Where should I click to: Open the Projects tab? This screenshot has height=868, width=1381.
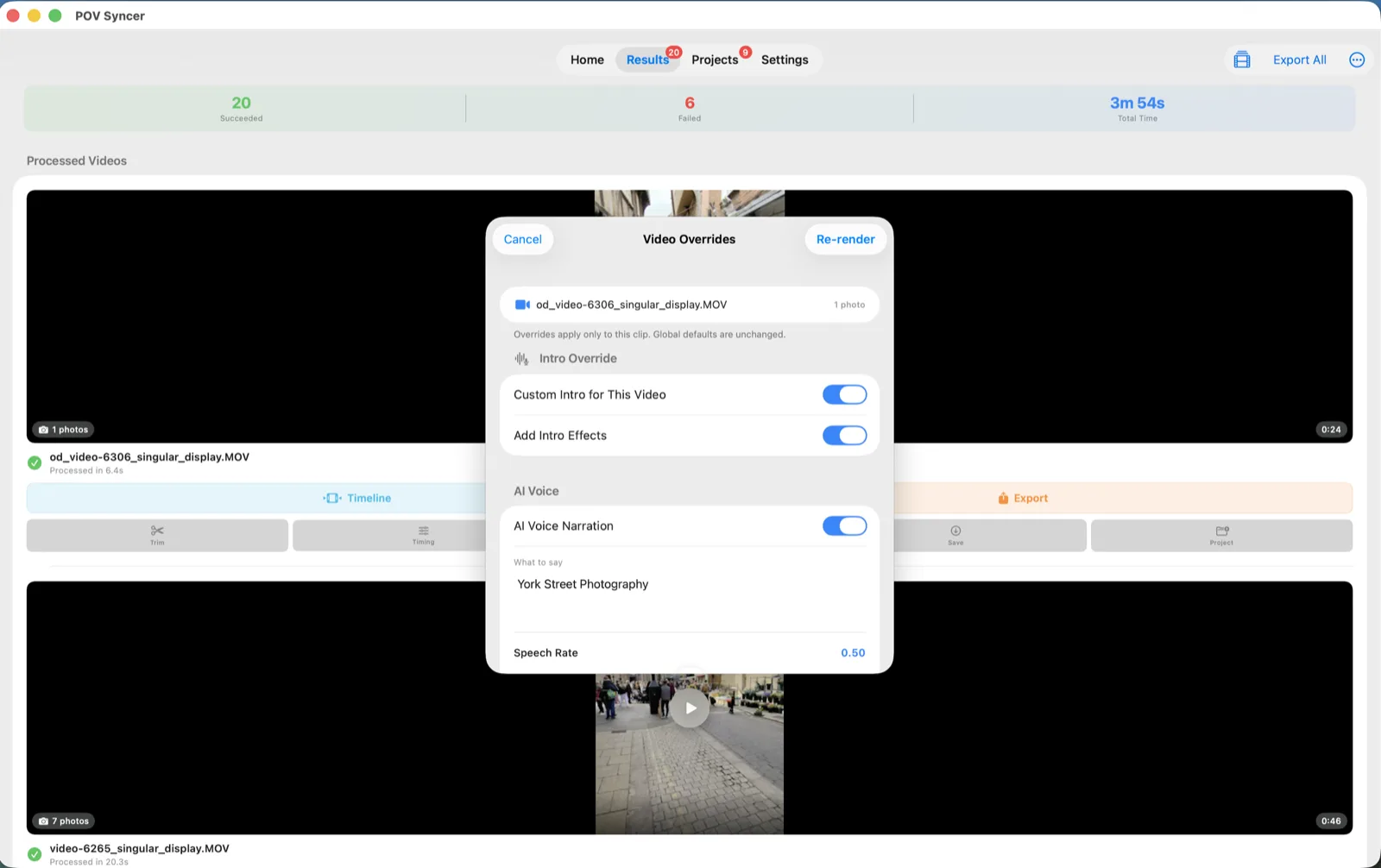[x=715, y=60]
